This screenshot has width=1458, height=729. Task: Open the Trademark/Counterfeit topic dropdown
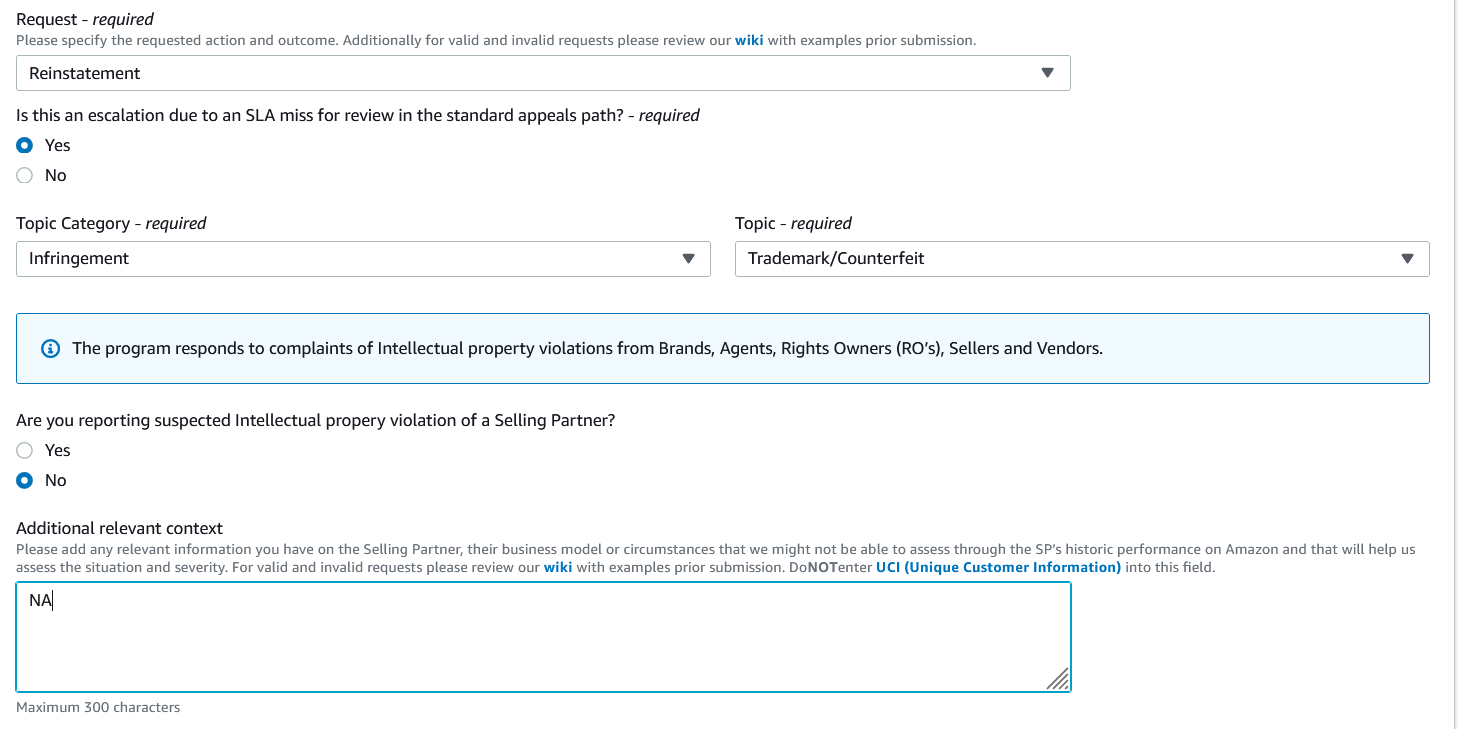tap(1082, 258)
